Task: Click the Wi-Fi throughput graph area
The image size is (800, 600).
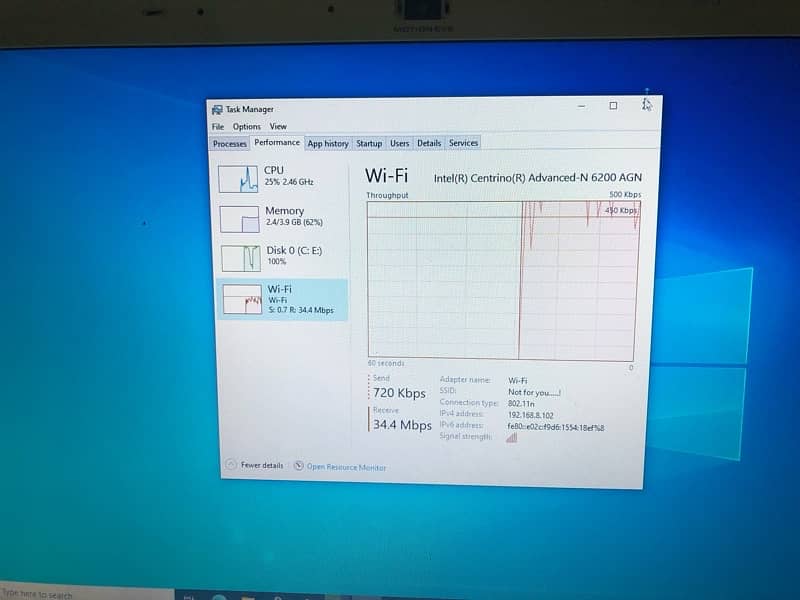Action: pyautogui.click(x=500, y=280)
